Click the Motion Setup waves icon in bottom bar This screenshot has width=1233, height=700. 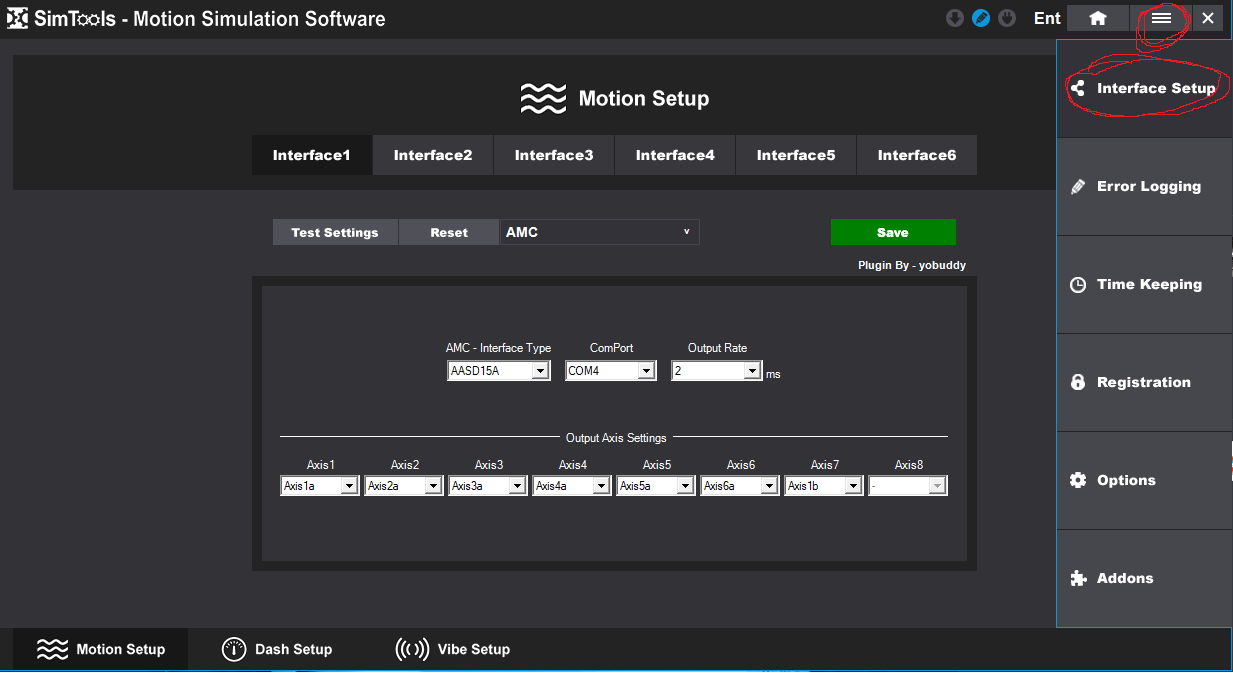tap(52, 649)
